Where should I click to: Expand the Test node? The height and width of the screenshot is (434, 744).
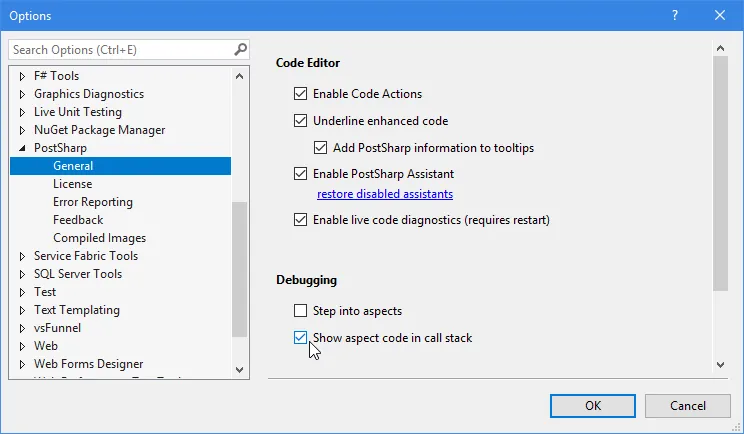pyautogui.click(x=22, y=292)
